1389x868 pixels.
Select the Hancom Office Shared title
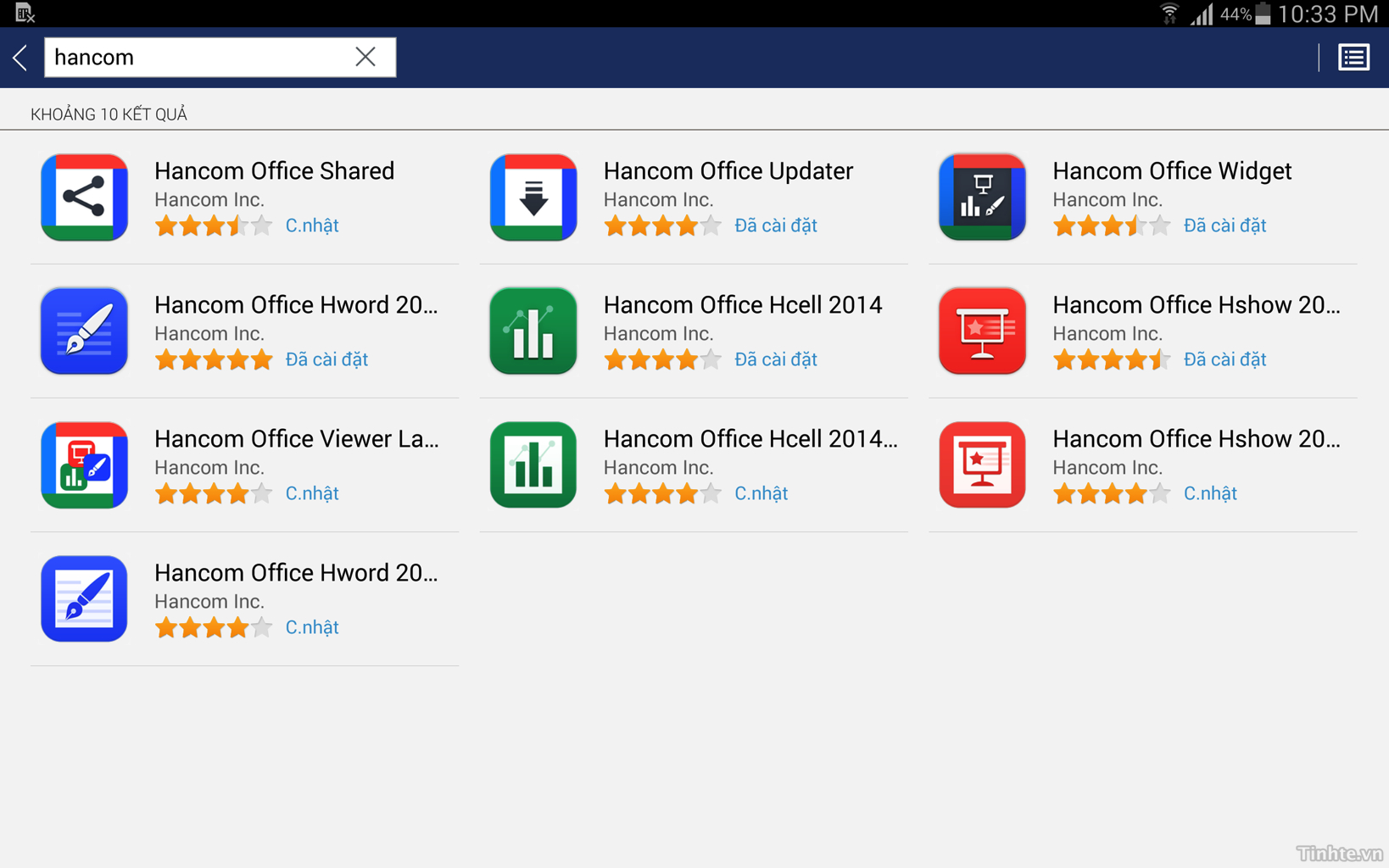click(x=274, y=171)
